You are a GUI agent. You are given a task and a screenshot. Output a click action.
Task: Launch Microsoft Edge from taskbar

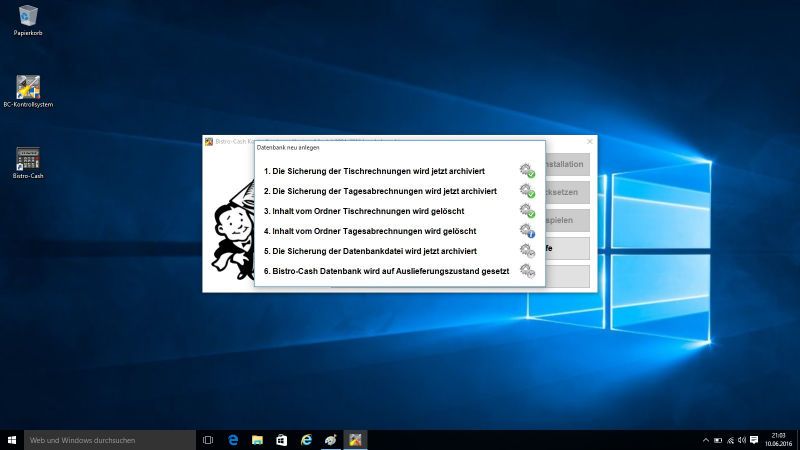233,440
